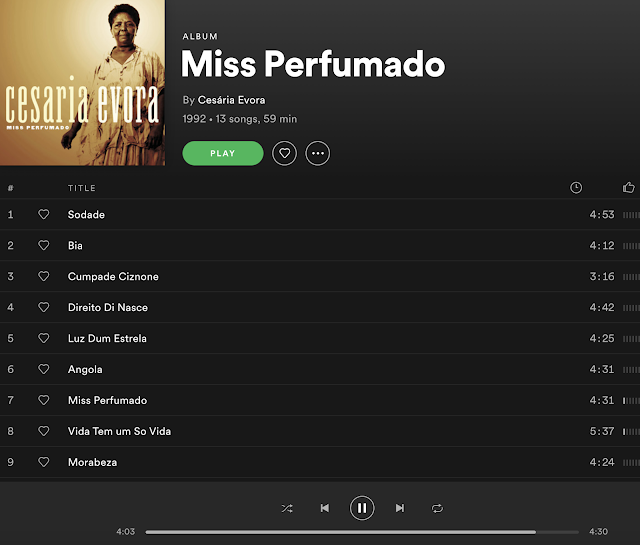
Task: Click track number 1
Action: pos(10,215)
